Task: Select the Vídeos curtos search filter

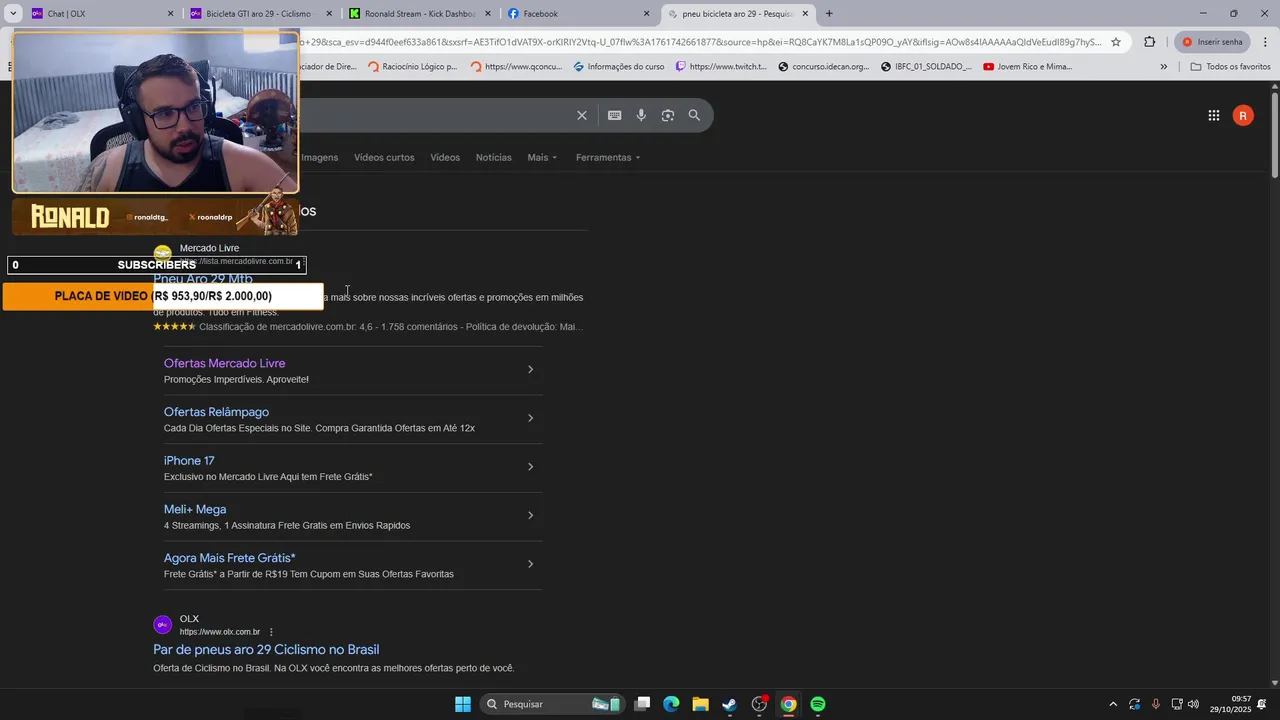Action: (384, 157)
